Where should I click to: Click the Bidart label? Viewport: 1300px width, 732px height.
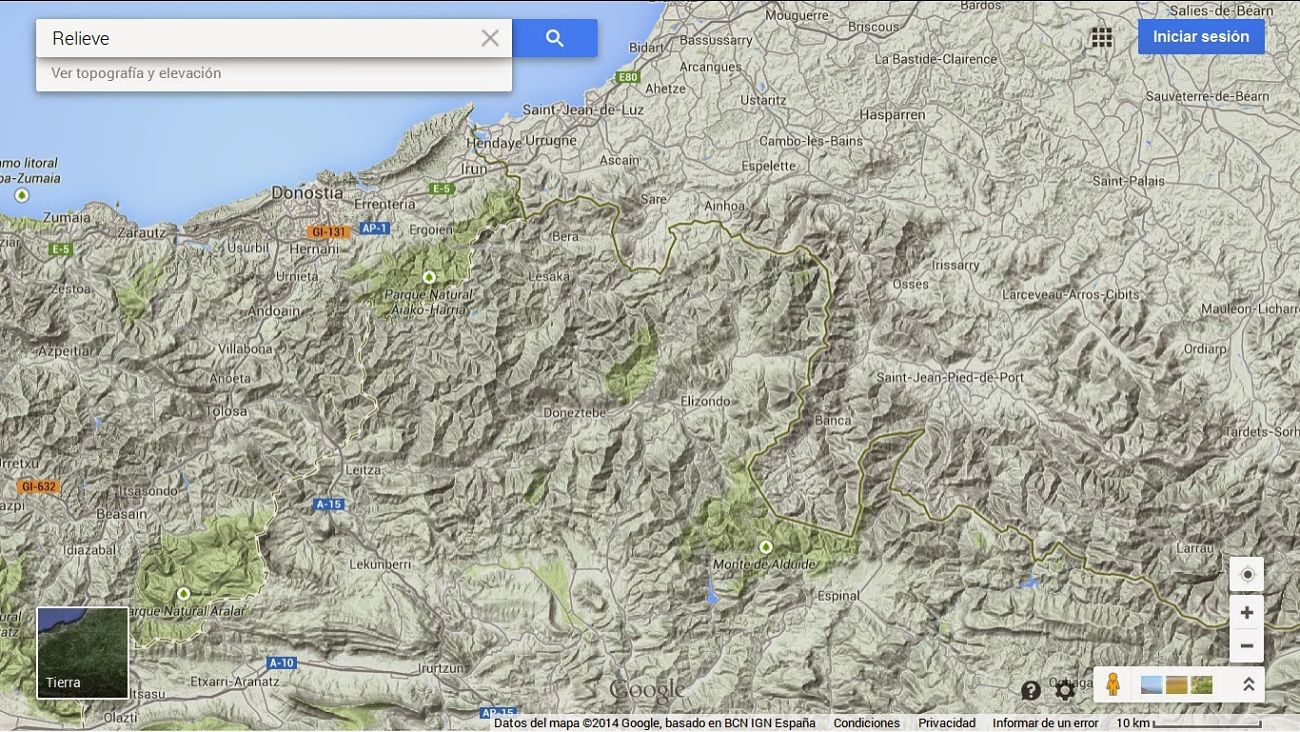pyautogui.click(x=646, y=47)
